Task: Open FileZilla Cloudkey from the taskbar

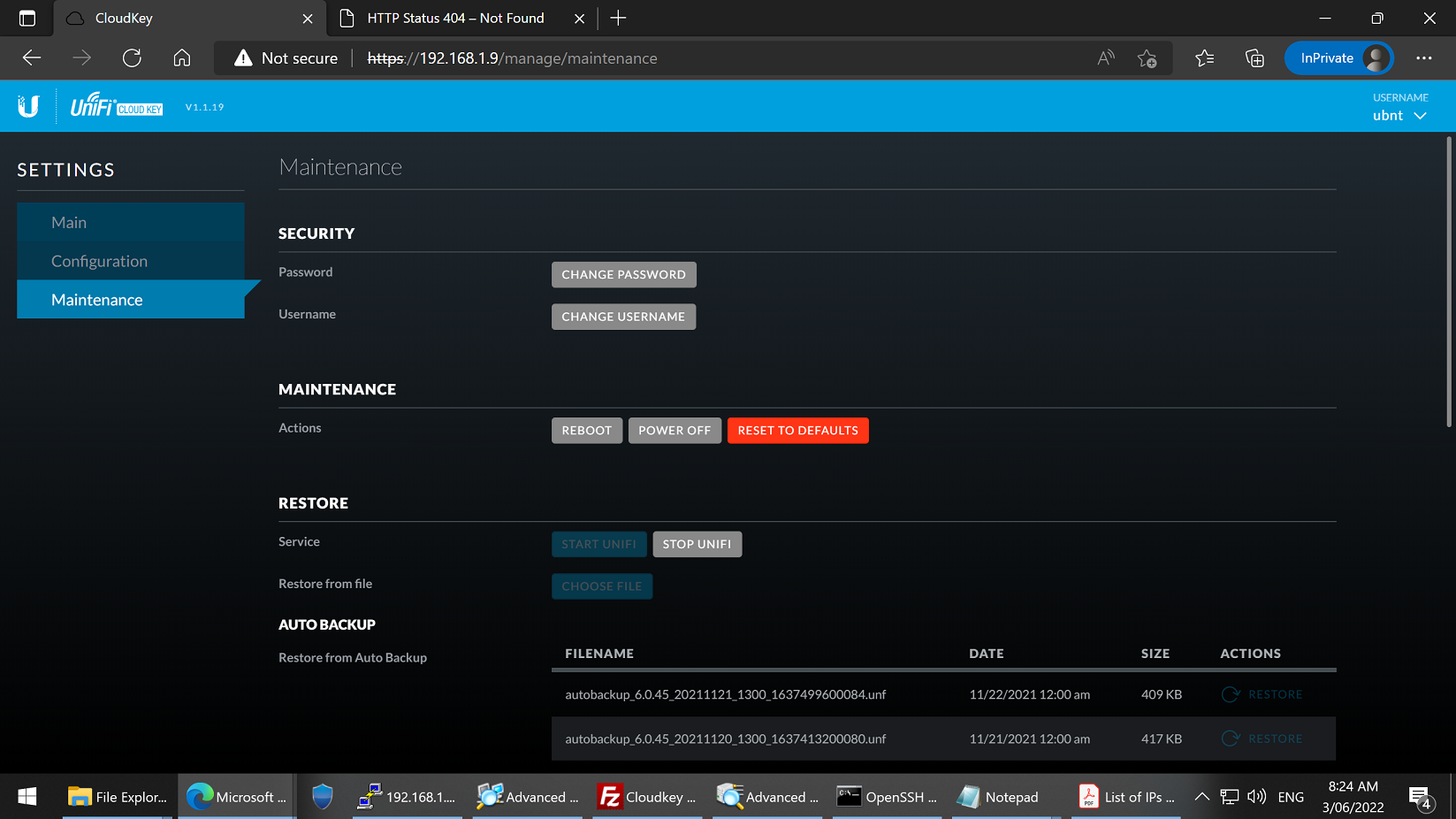Action: click(647, 797)
